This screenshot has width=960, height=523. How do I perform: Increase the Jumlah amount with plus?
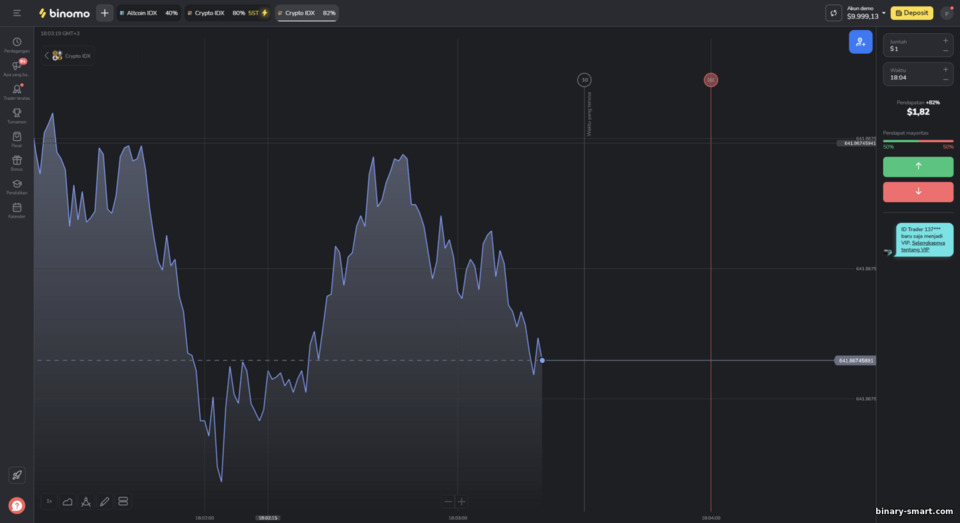click(x=945, y=40)
